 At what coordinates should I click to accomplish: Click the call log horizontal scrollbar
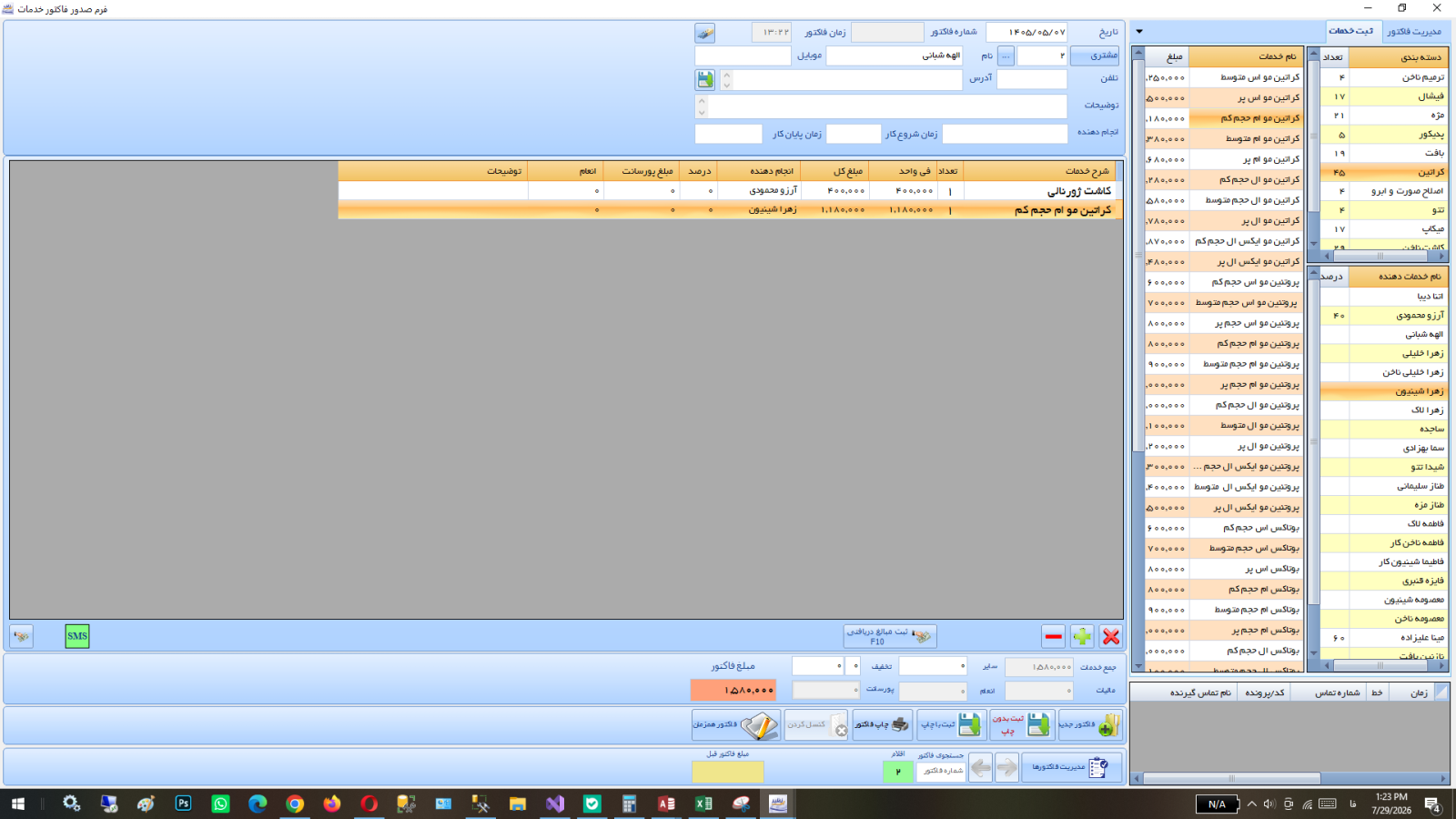click(1231, 778)
